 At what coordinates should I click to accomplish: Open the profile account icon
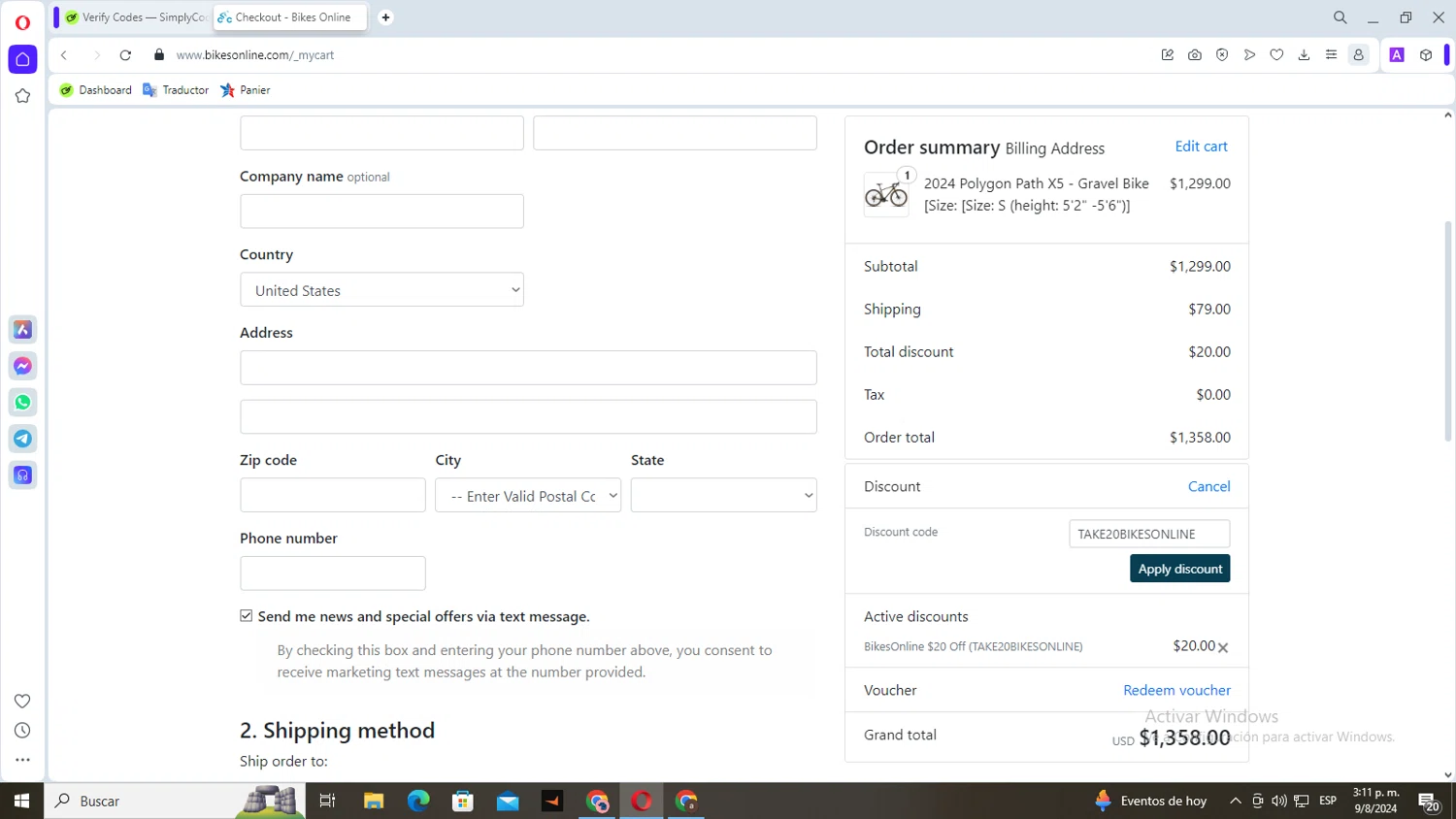pos(1359,55)
